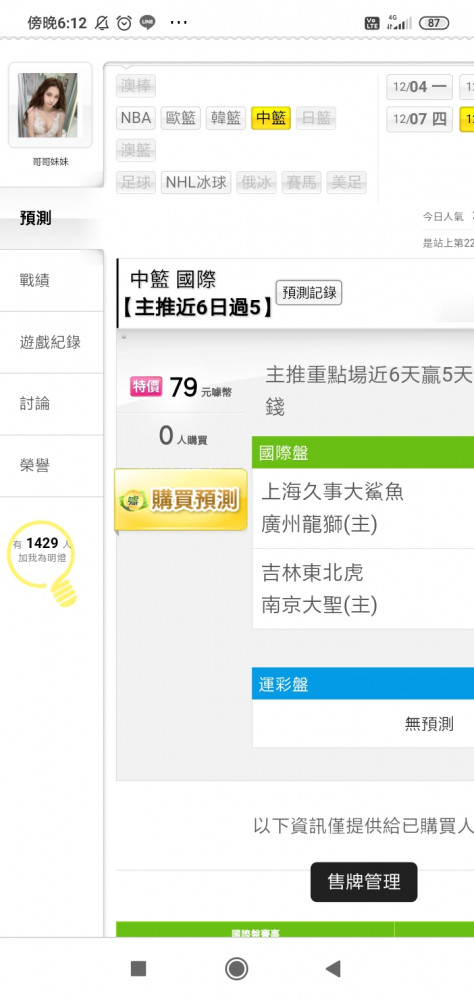Tap the 售牌管理 black button
The height and width of the screenshot is (1000, 474).
pyautogui.click(x=364, y=882)
